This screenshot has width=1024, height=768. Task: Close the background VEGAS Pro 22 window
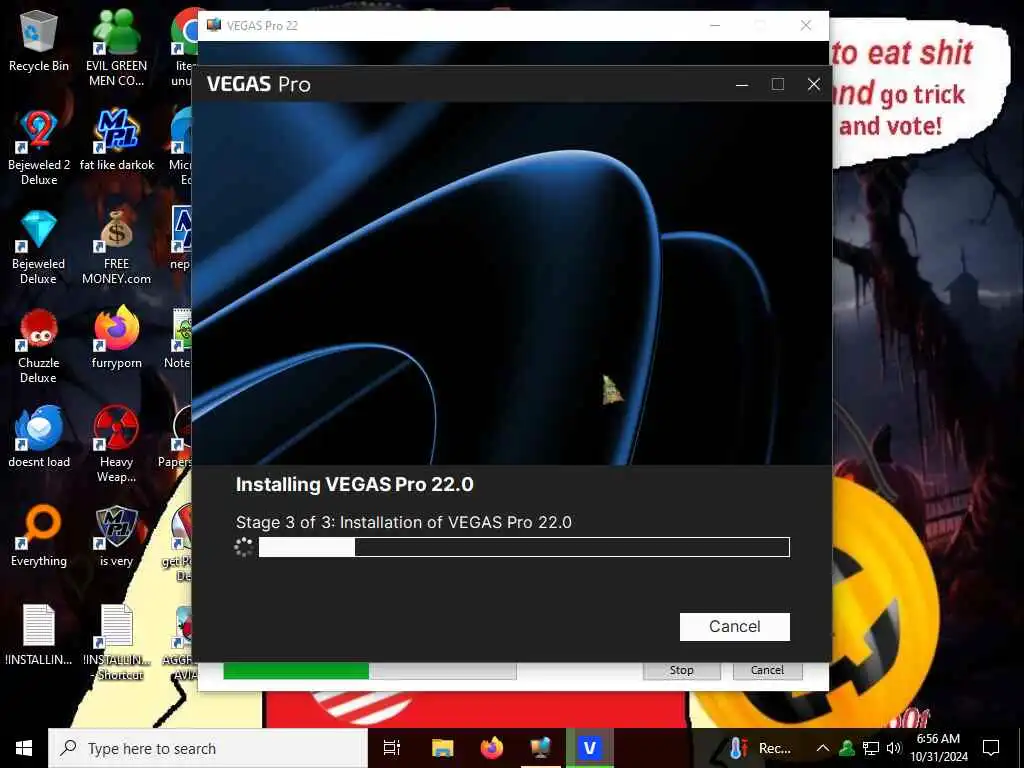pos(806,25)
